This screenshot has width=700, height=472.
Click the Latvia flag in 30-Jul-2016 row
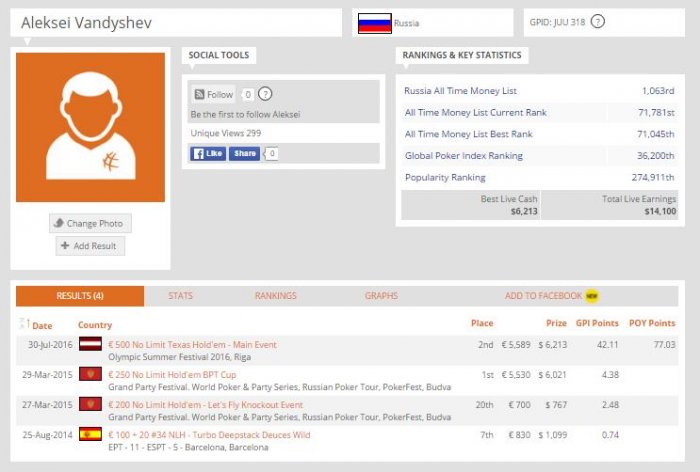click(90, 344)
